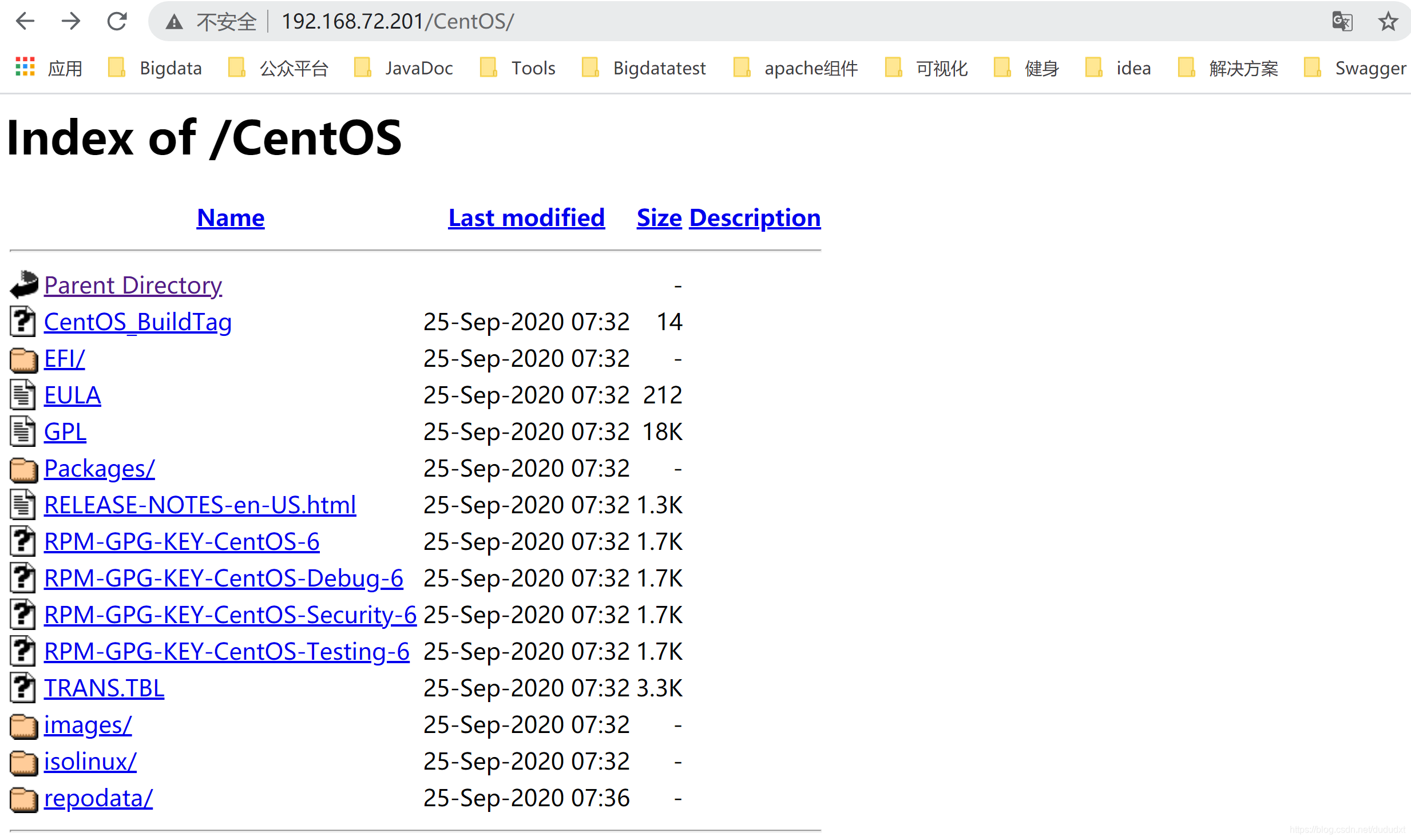1411x840 pixels.
Task: Click the folder icon next to Packages/
Action: (x=23, y=469)
